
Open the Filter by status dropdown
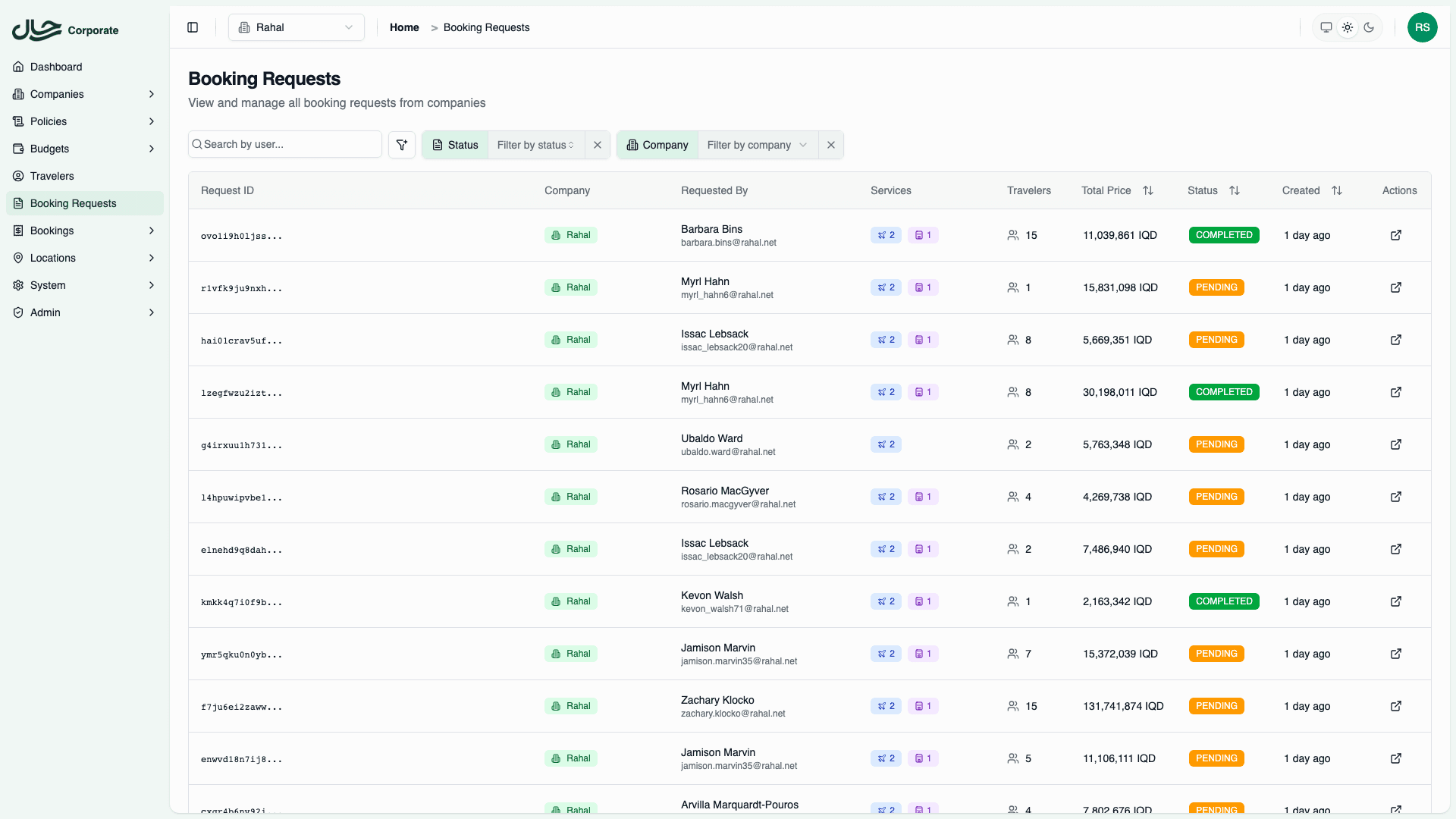pos(535,145)
